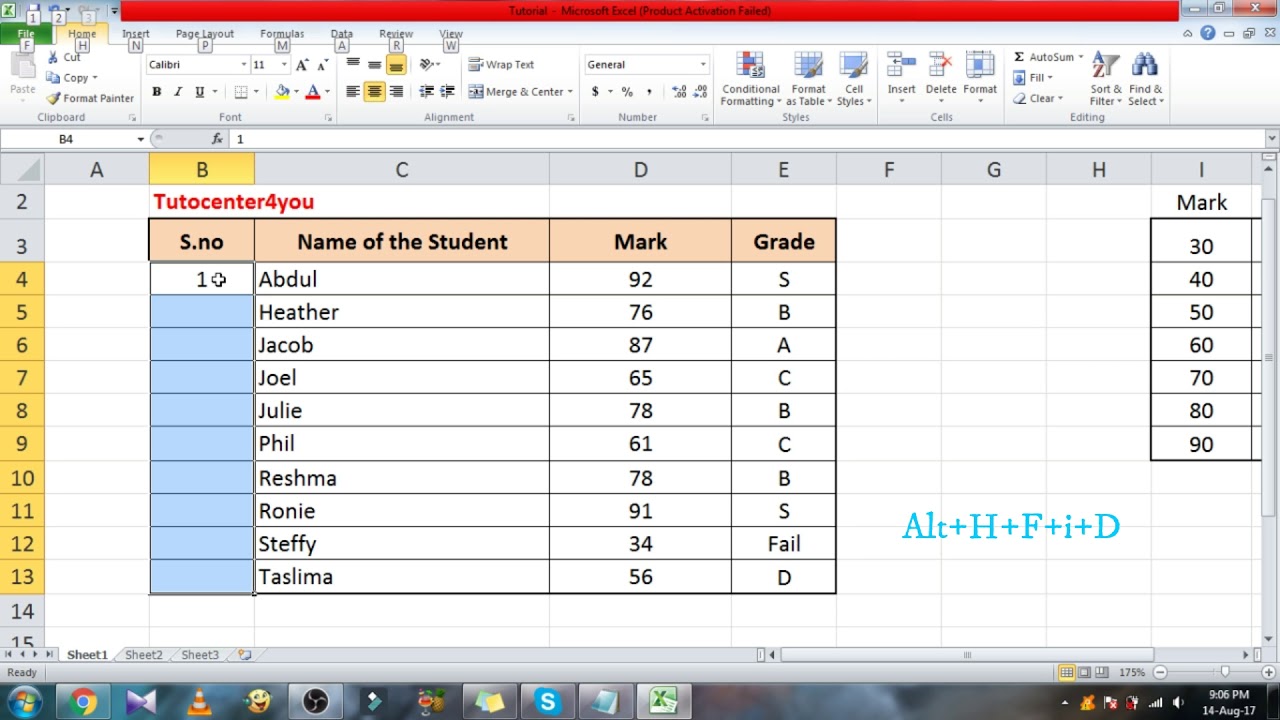Viewport: 1280px width, 720px height.
Task: Open the Insert ribbon tab
Action: point(135,34)
